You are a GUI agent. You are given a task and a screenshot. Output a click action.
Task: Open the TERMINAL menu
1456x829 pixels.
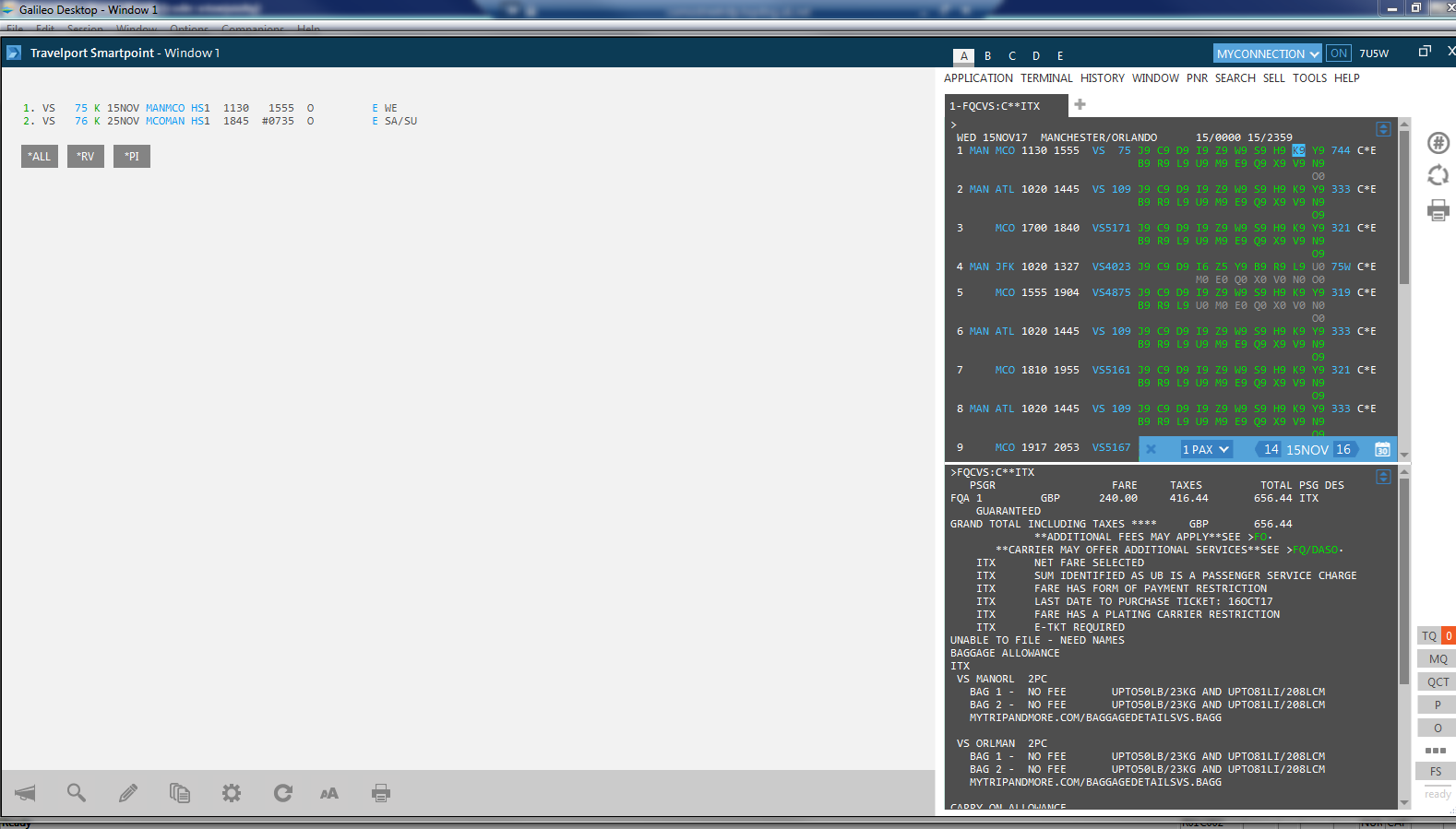pyautogui.click(x=1046, y=78)
